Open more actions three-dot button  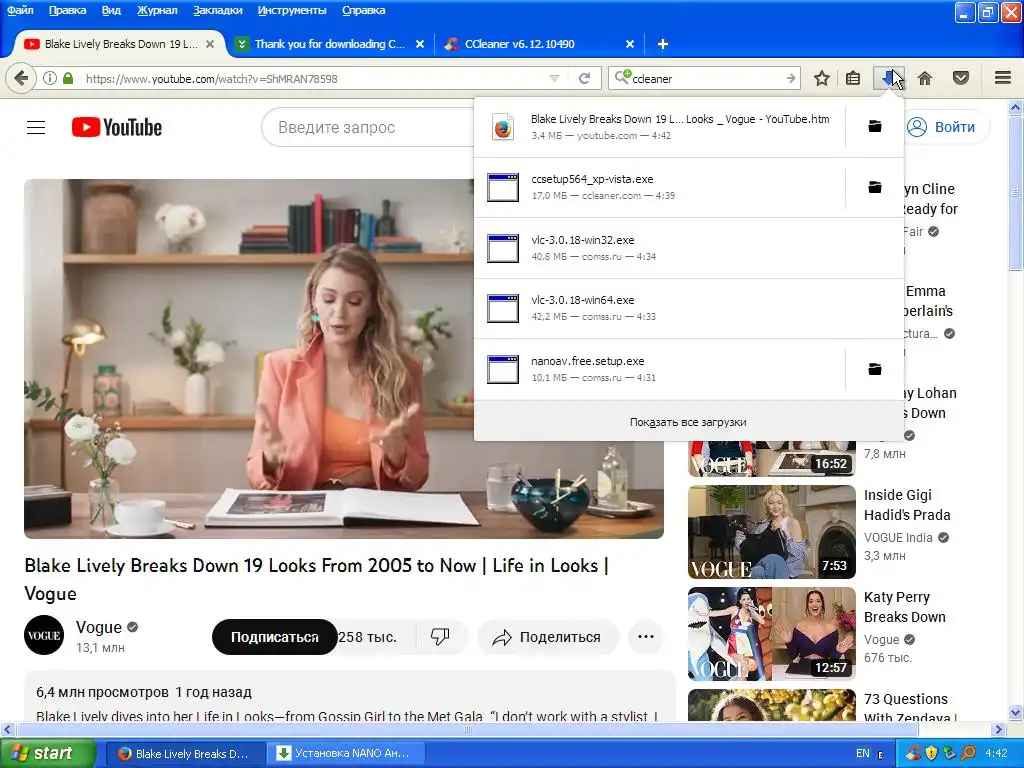coord(645,637)
